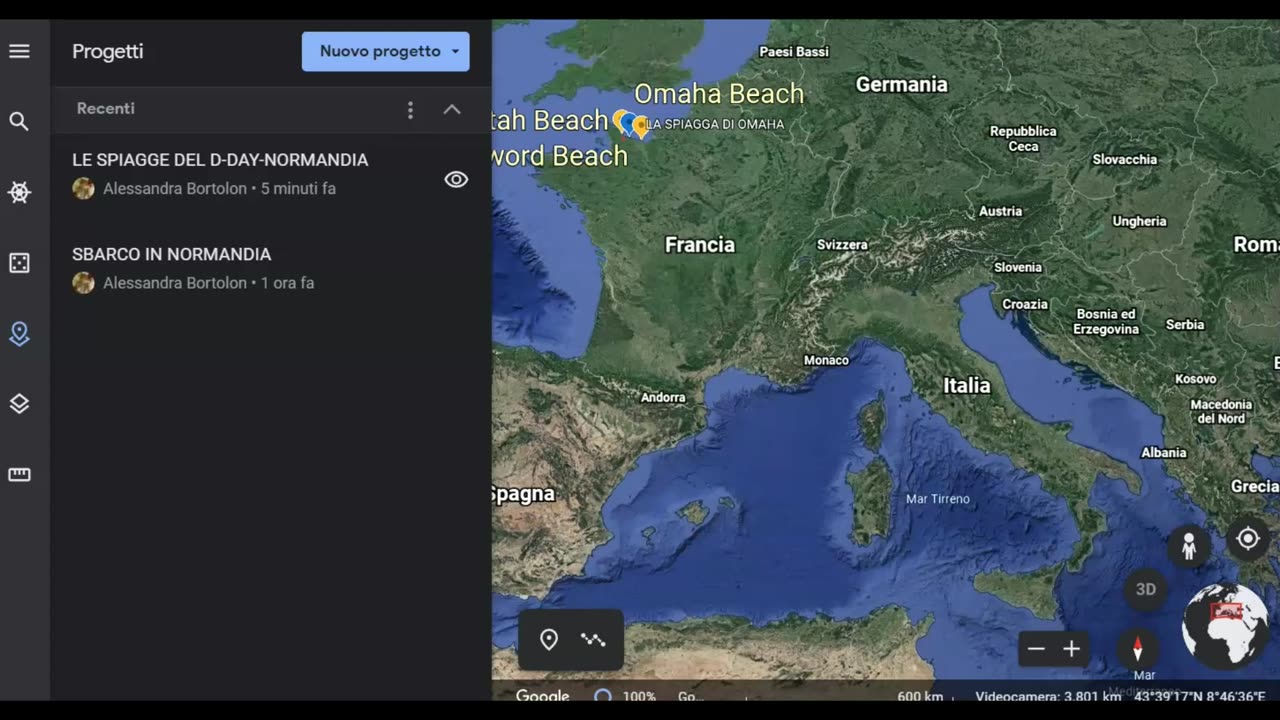Toggle visibility of LE SPIAGGE DEL D-DAY project
The width and height of the screenshot is (1280, 720).
click(456, 180)
